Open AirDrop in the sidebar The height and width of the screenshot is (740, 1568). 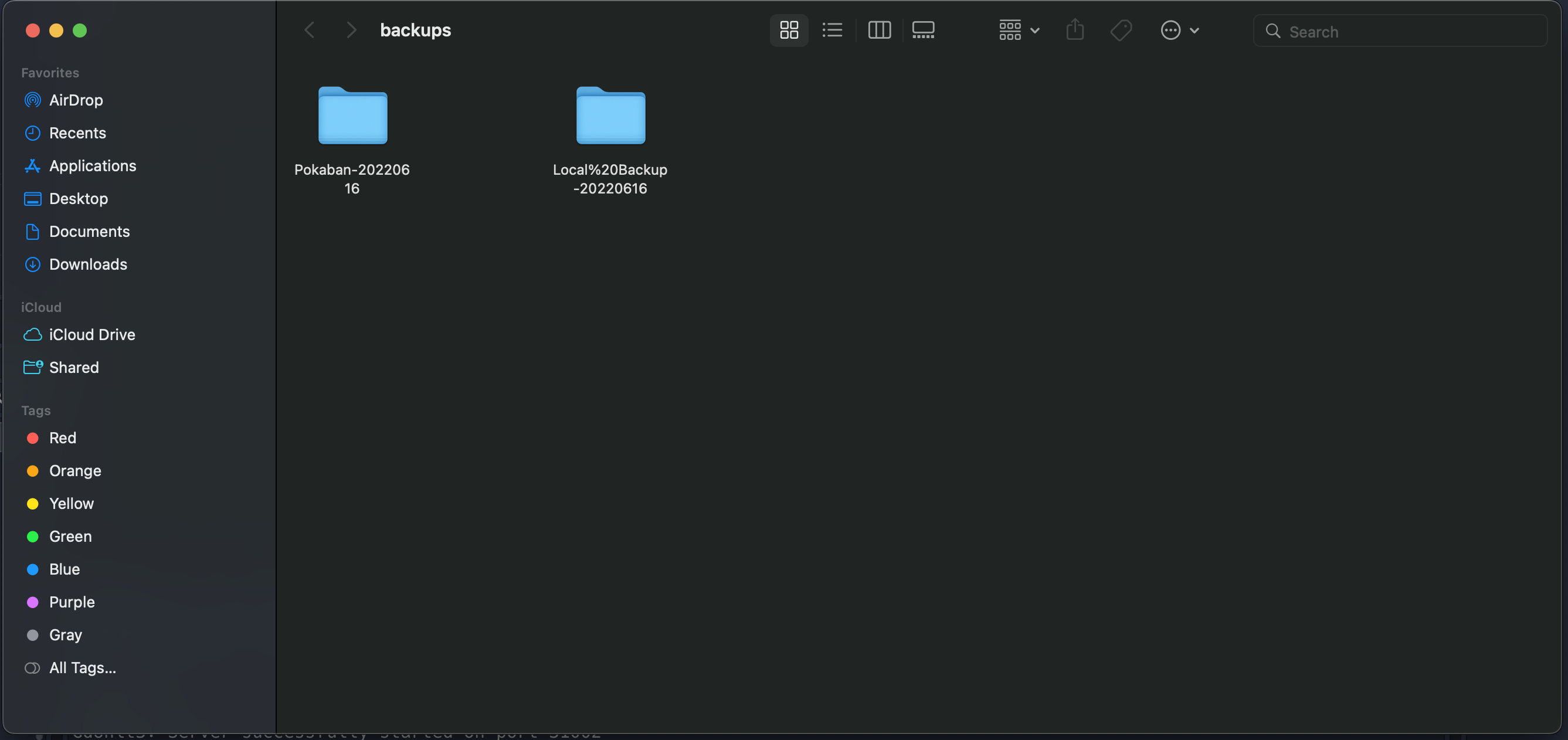tap(76, 100)
